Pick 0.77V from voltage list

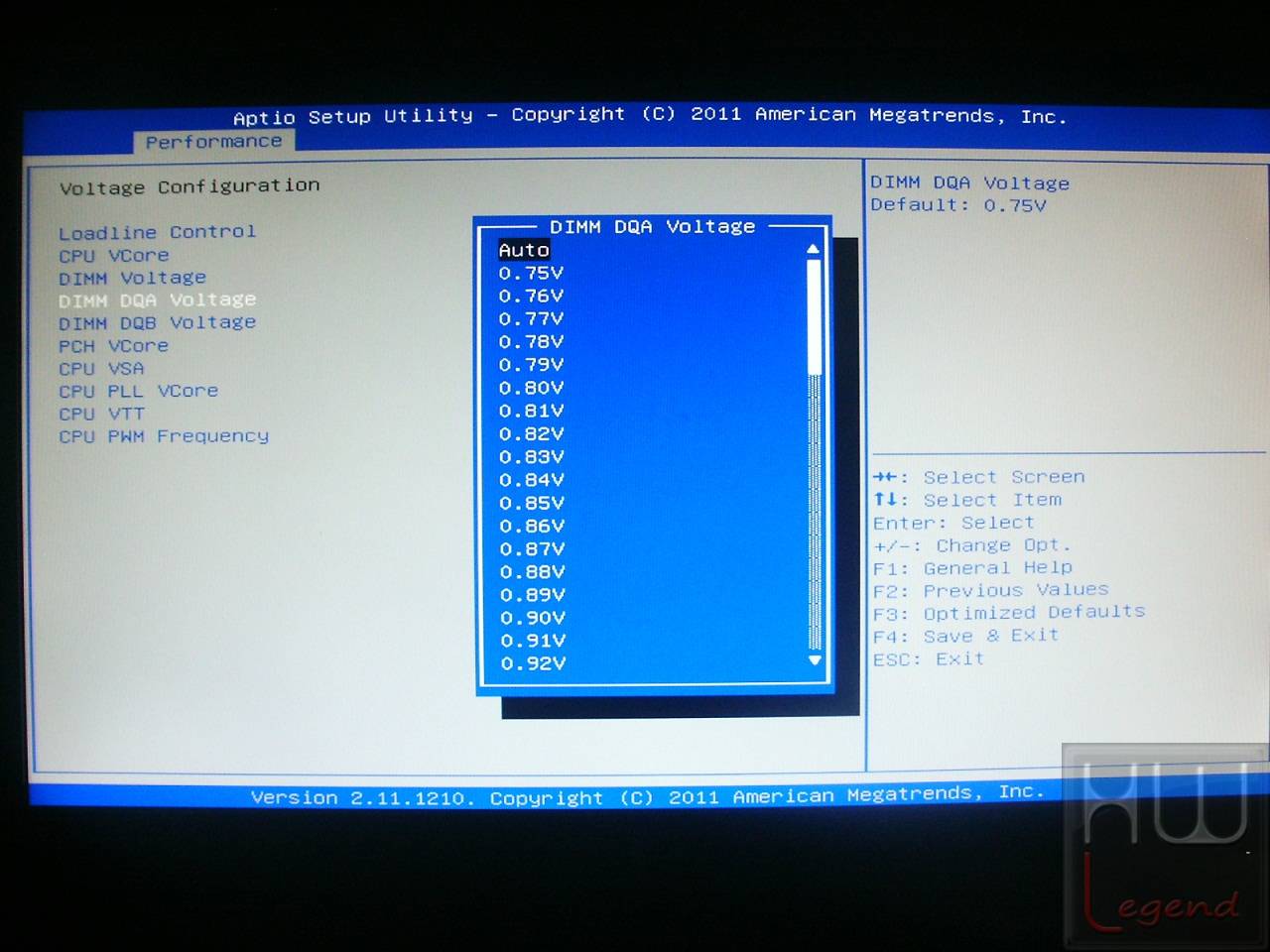(531, 318)
